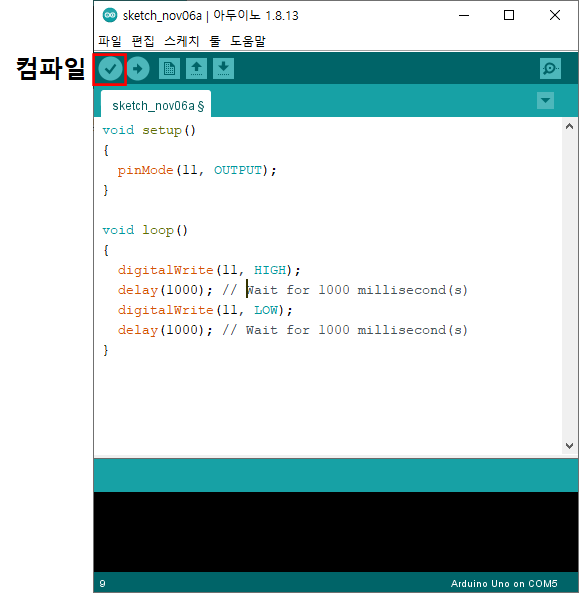Screen dimensions: 579x593
Task: Open the 툴 menu
Action: [215, 41]
